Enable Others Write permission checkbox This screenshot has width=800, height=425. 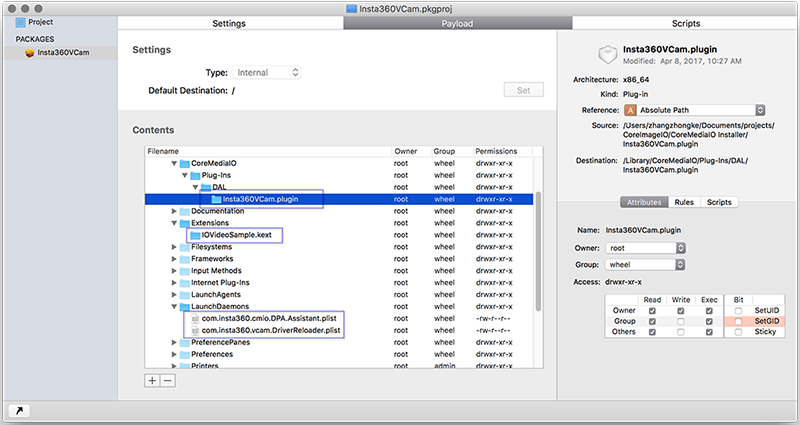click(x=681, y=332)
